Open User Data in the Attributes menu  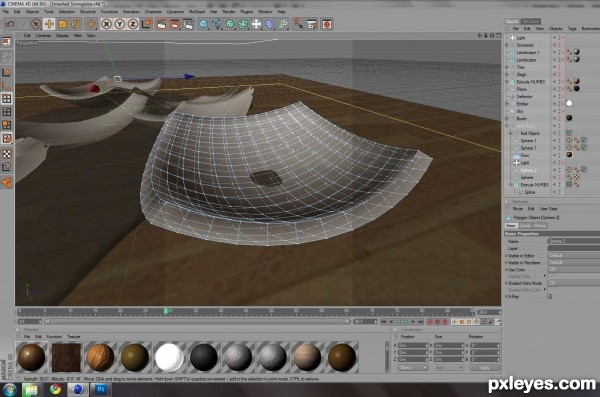(548, 209)
